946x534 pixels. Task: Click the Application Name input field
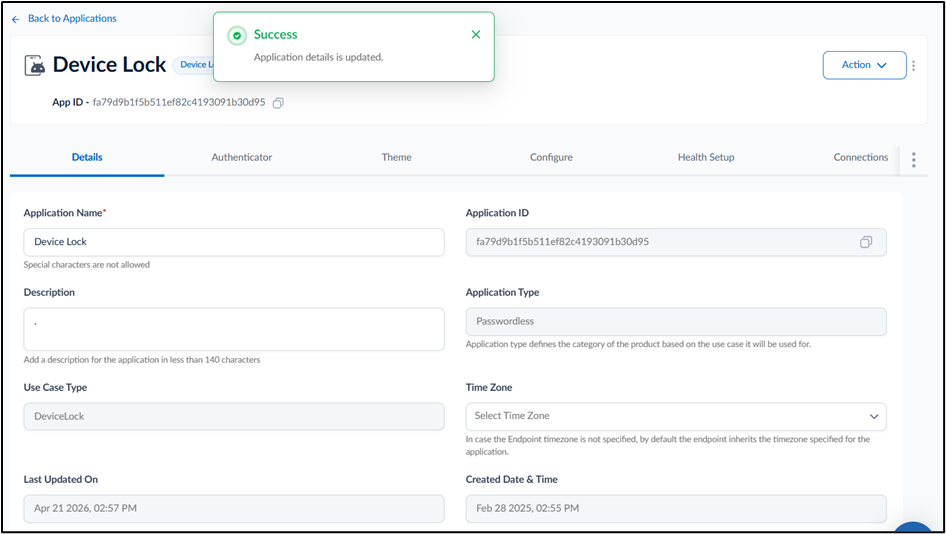tap(234, 242)
